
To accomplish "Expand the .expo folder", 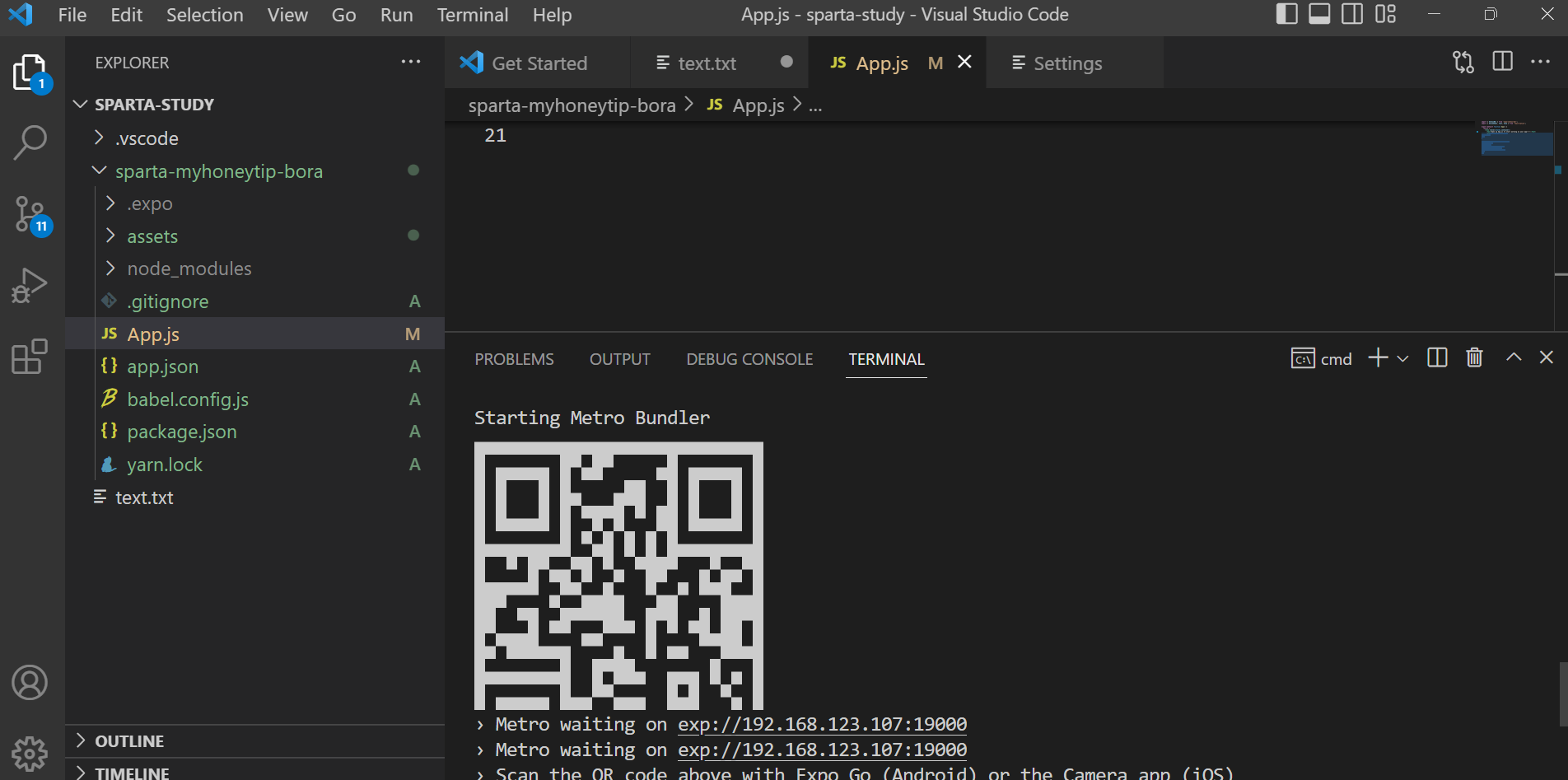I will tap(110, 203).
